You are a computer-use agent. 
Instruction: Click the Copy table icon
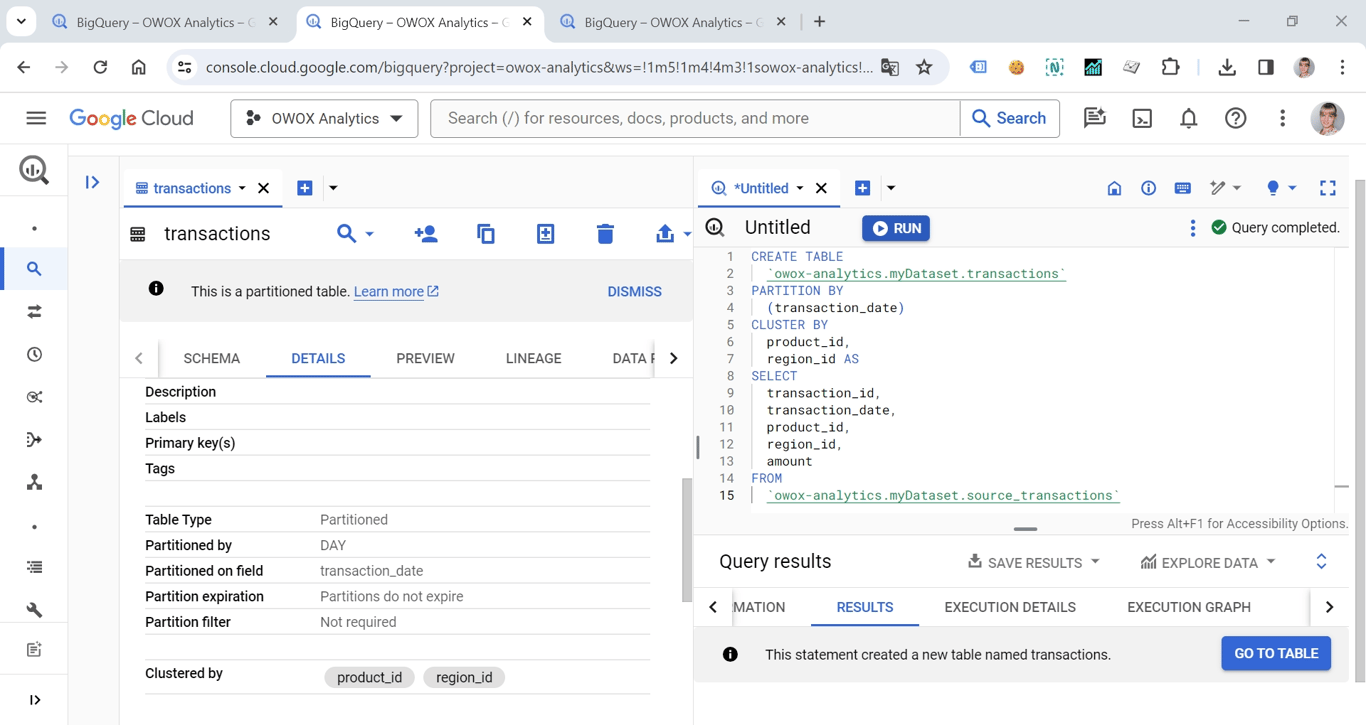486,234
